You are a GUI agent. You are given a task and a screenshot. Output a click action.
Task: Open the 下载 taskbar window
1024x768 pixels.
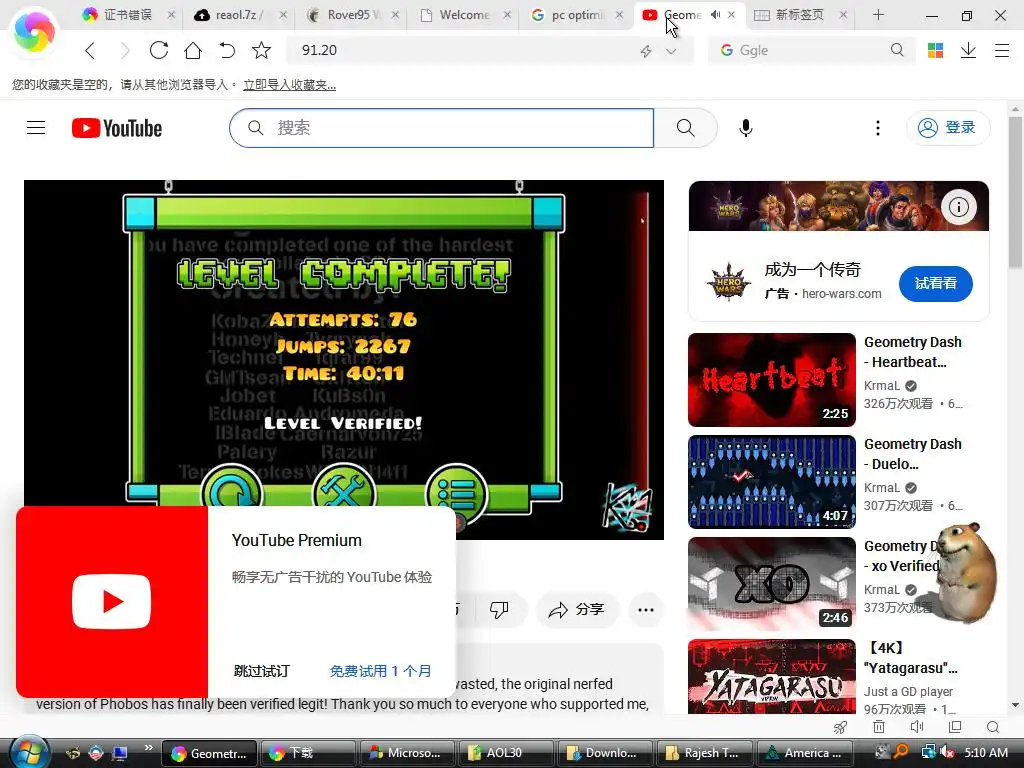[307, 753]
